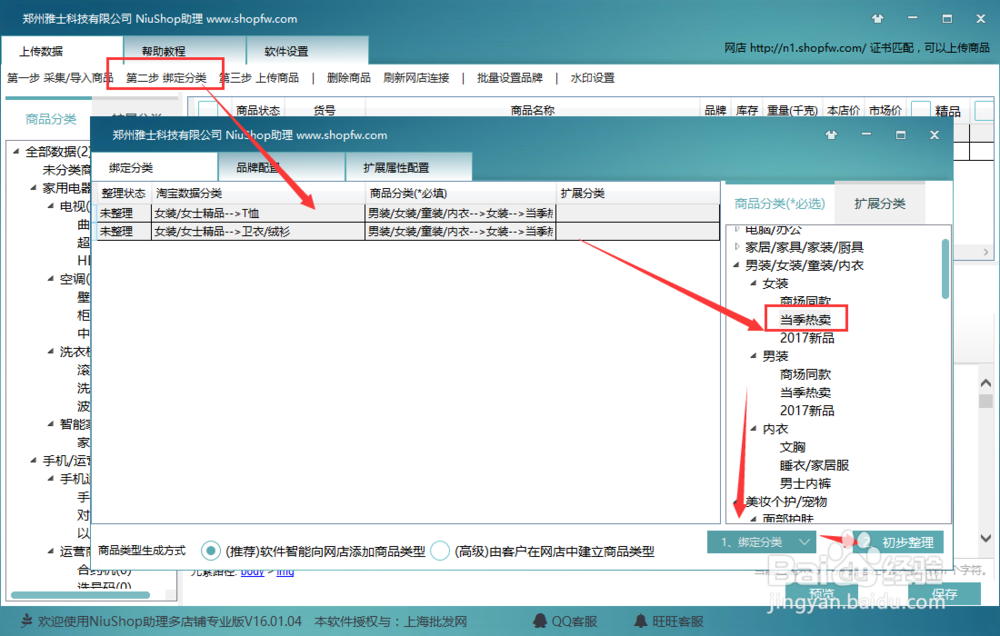This screenshot has width=1000, height=636.
Task: Click 市场价 column header in main window
Action: 885,110
